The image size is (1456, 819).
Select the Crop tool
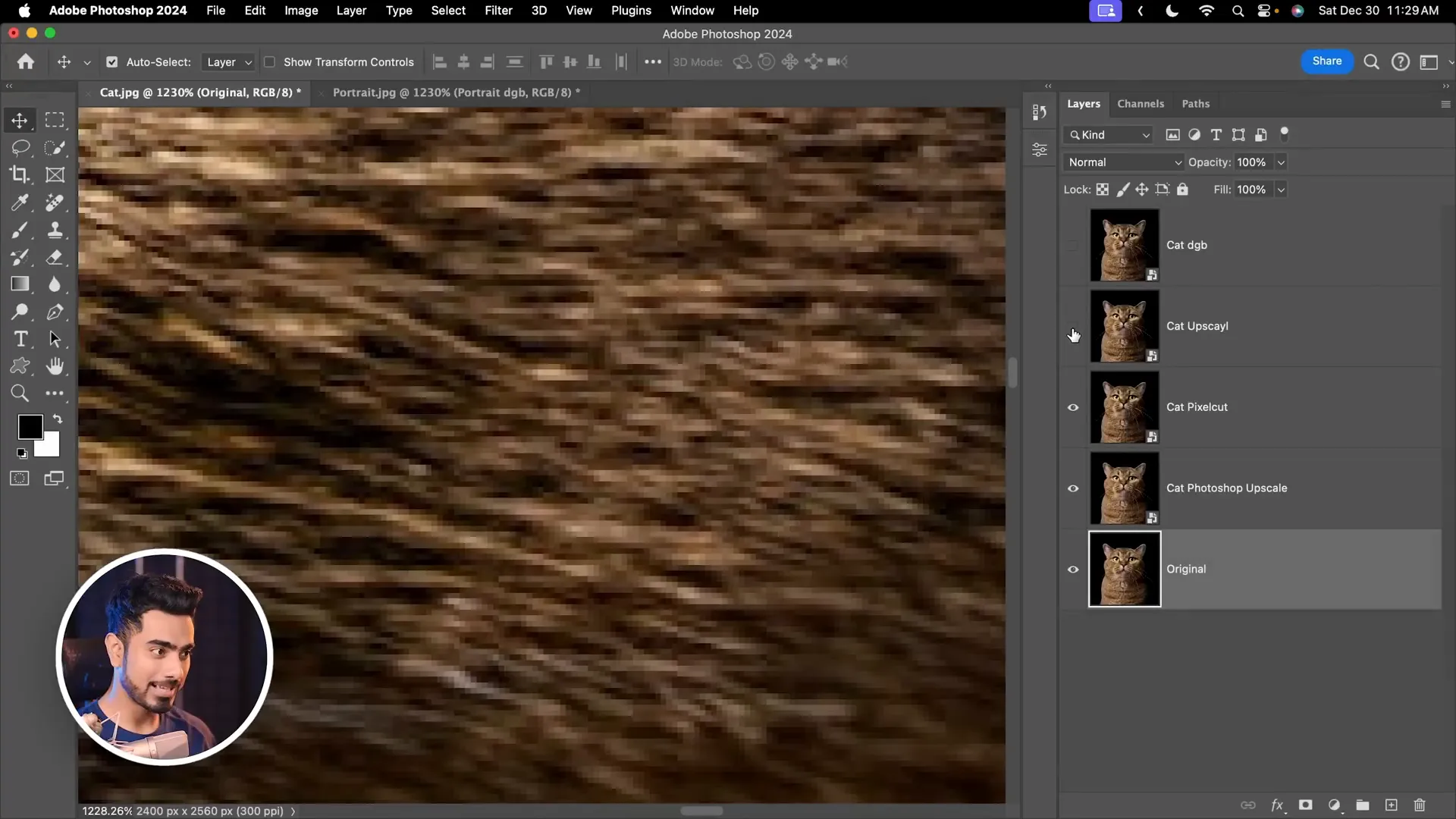tap(20, 175)
